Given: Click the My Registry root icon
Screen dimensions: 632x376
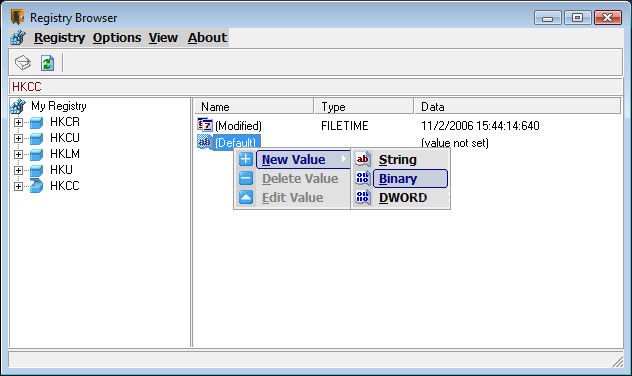Looking at the screenshot, I should [x=18, y=106].
